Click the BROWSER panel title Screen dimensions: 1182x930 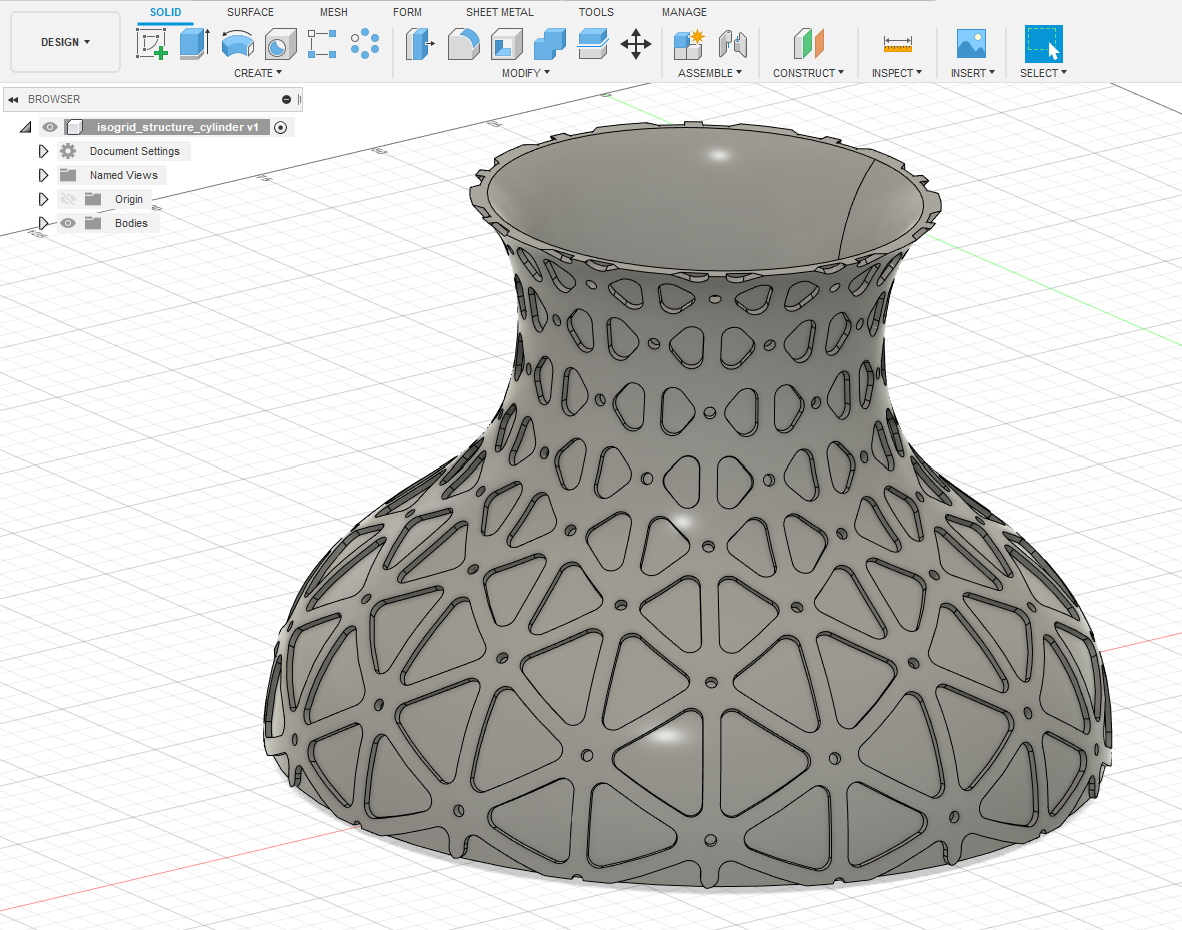pos(54,99)
